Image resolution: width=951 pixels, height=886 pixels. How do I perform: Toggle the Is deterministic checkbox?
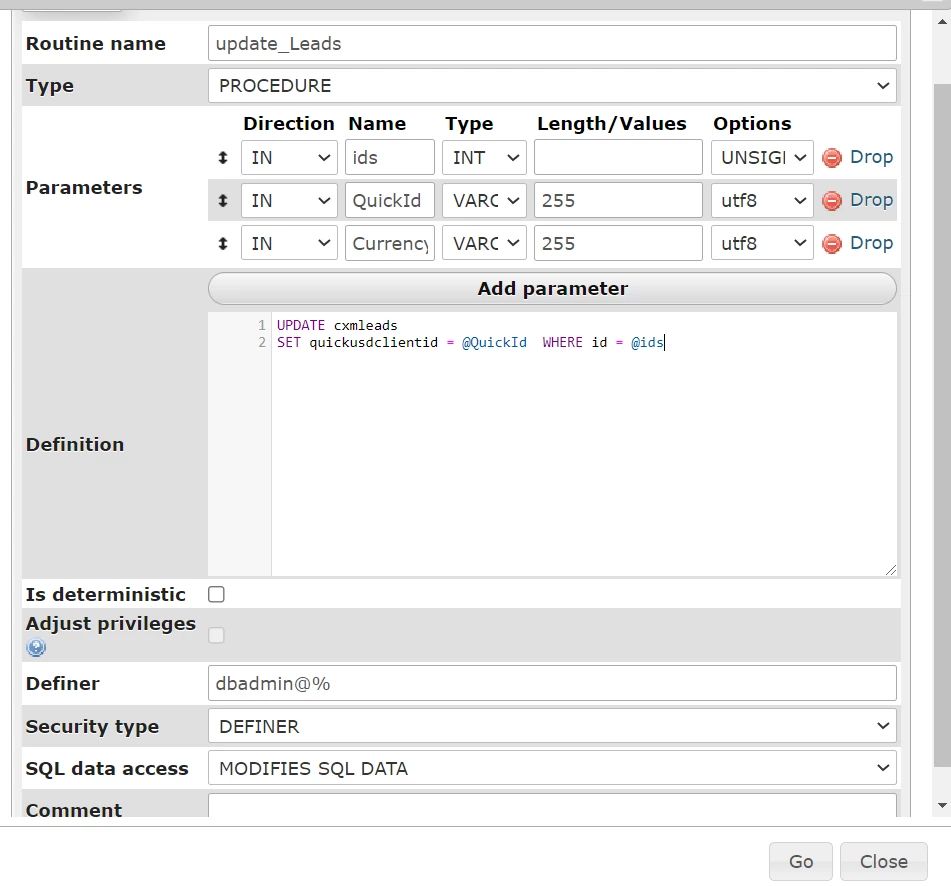point(216,594)
